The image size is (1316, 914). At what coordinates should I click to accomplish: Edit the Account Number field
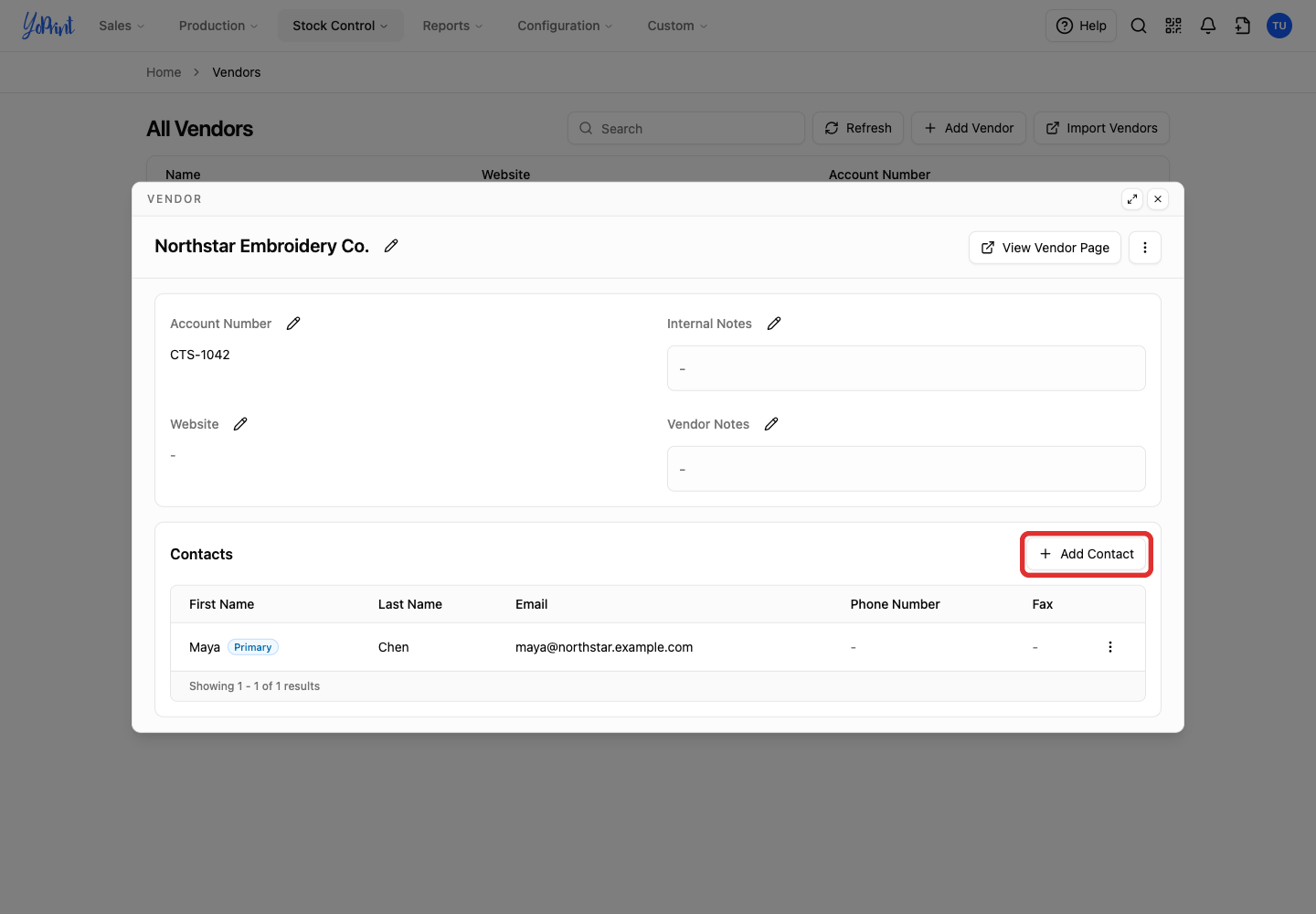293,324
